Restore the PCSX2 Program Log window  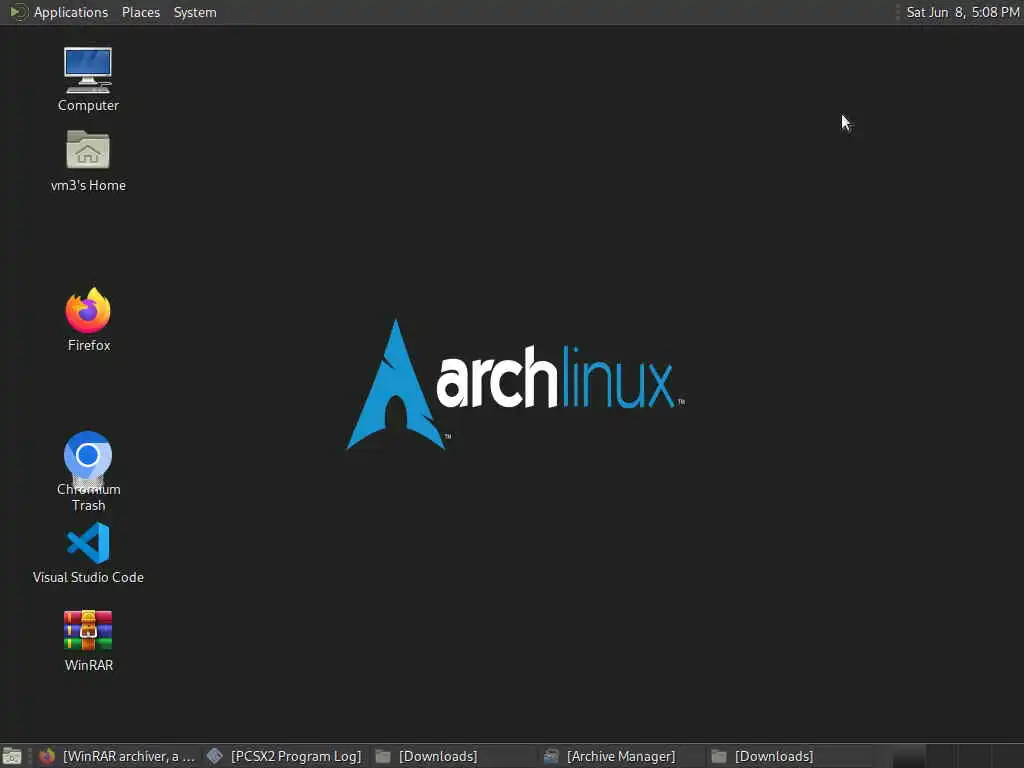pyautogui.click(x=283, y=756)
